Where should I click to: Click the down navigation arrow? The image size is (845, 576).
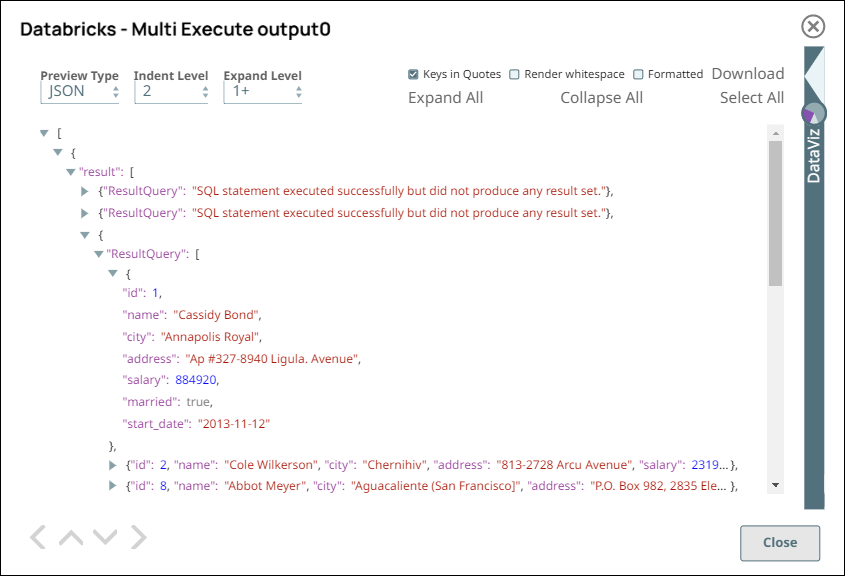pos(104,538)
